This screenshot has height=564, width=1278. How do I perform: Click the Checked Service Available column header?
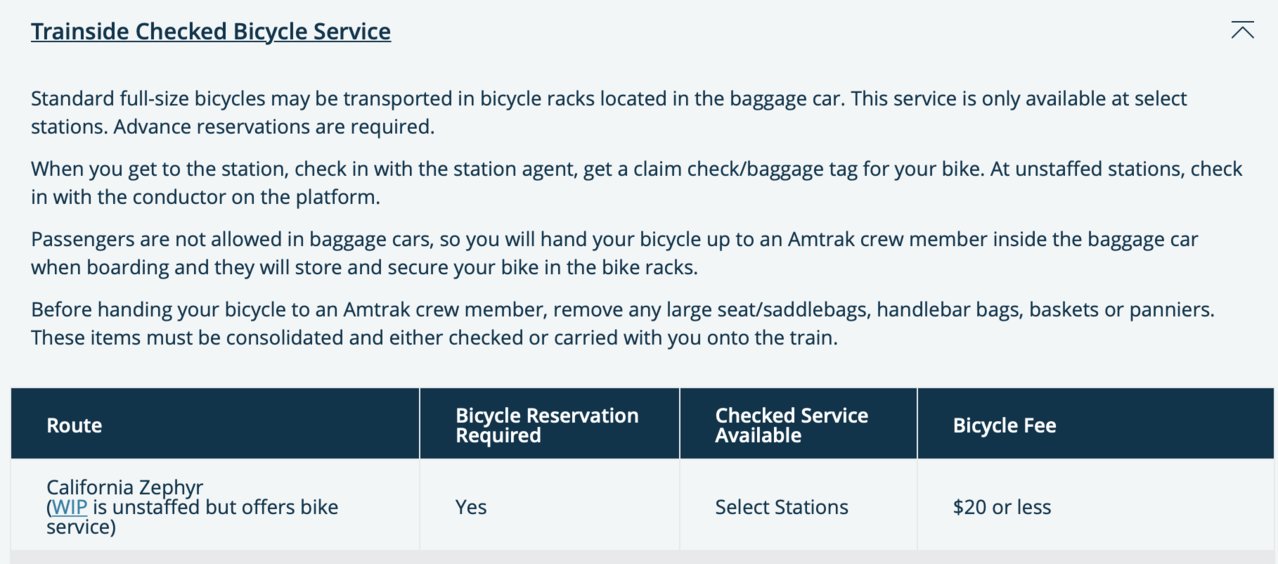pyautogui.click(x=791, y=425)
